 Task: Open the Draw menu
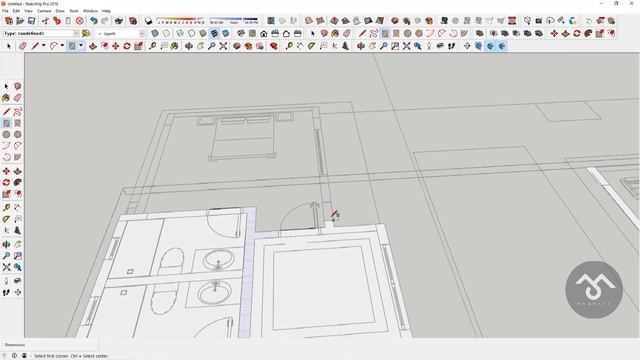click(60, 11)
